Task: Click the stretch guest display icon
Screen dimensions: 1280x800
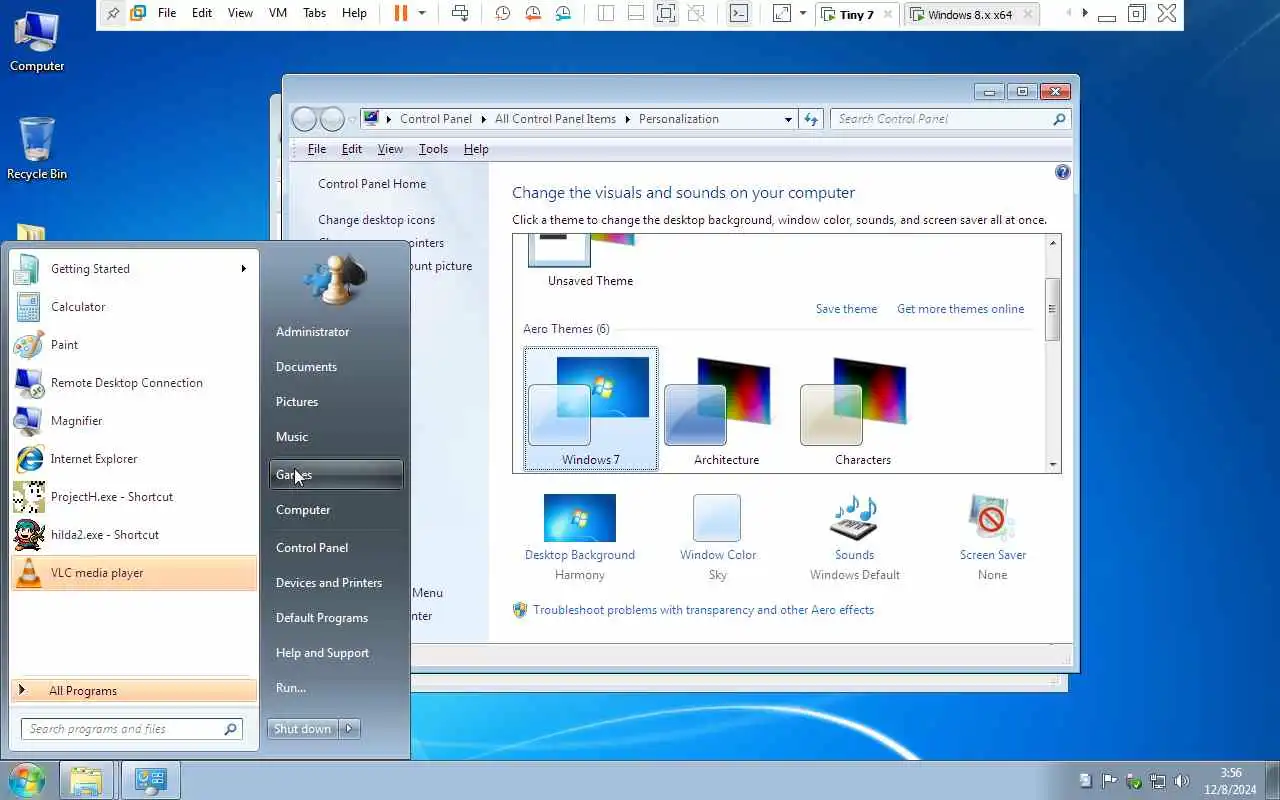Action: pos(782,13)
